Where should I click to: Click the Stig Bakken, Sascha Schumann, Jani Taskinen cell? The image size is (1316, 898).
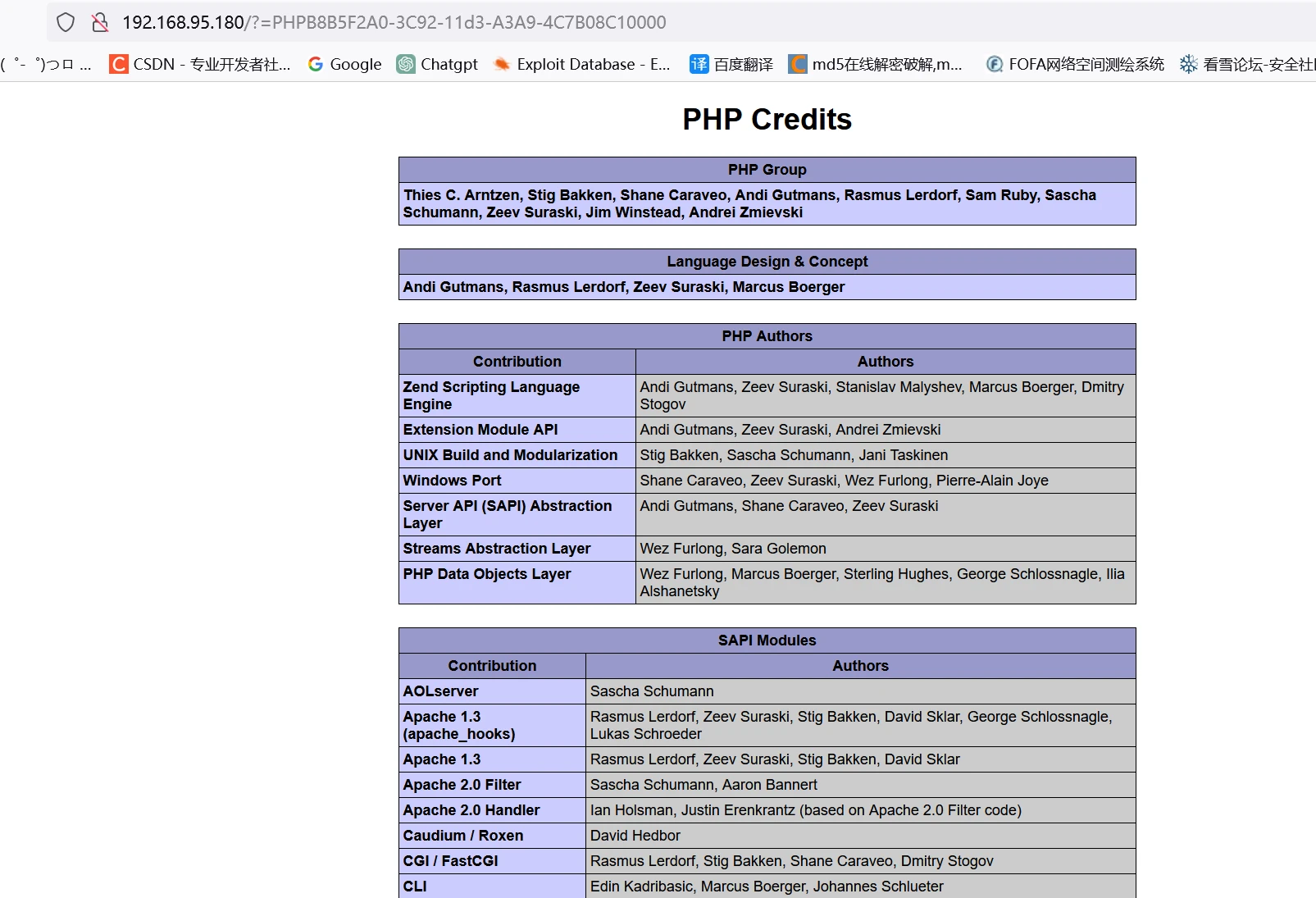click(886, 455)
